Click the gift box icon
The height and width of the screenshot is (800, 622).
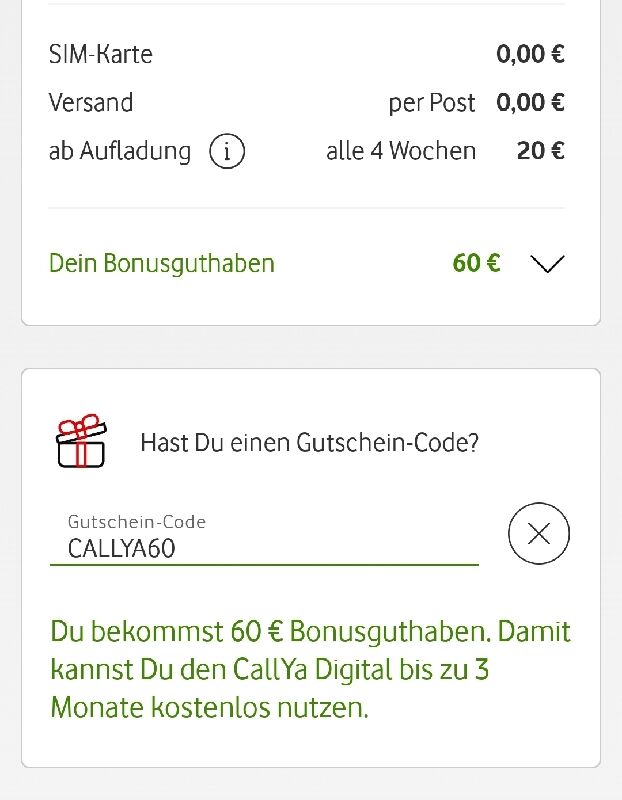pyautogui.click(x=81, y=441)
